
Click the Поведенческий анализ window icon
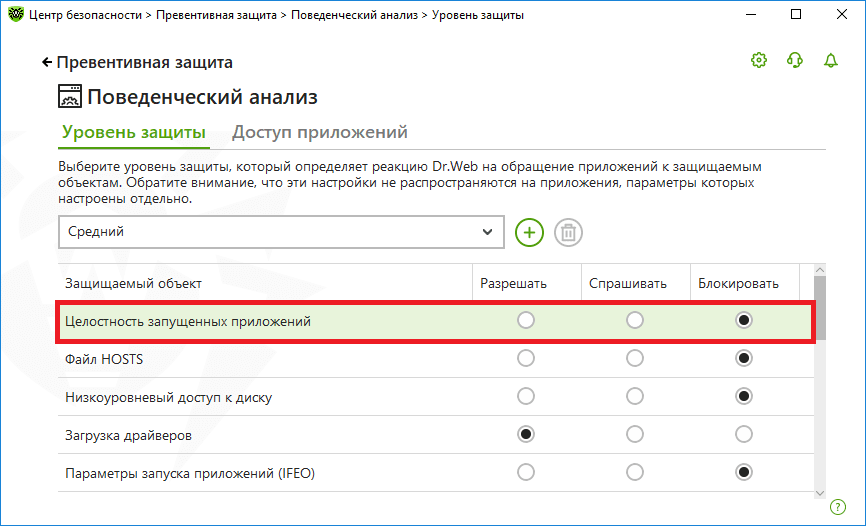point(70,96)
